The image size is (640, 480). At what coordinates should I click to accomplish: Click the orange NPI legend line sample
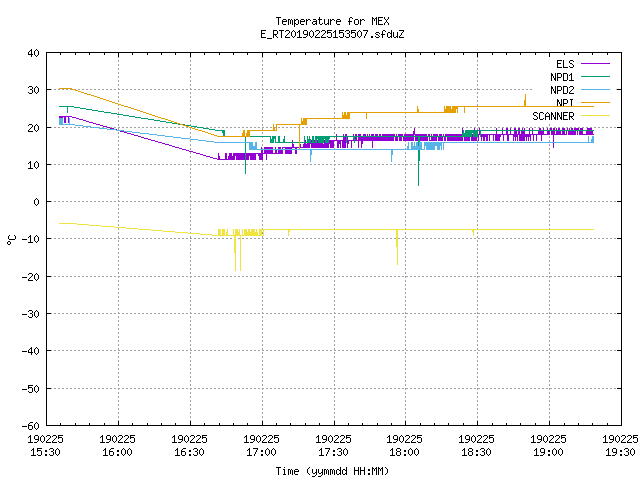(x=595, y=102)
